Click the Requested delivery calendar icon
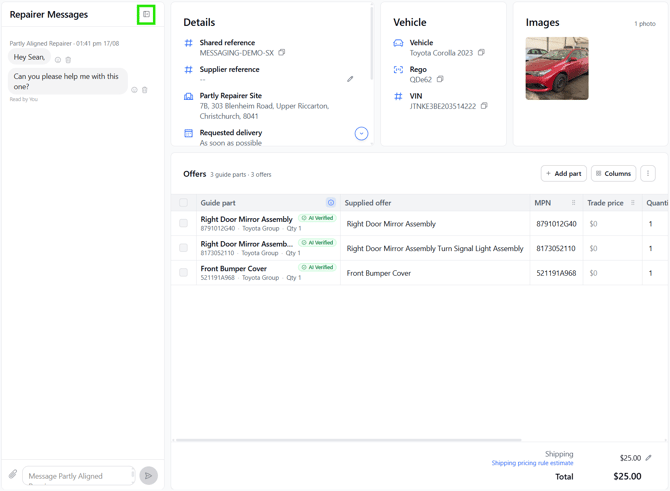670x491 pixels. pos(188,133)
